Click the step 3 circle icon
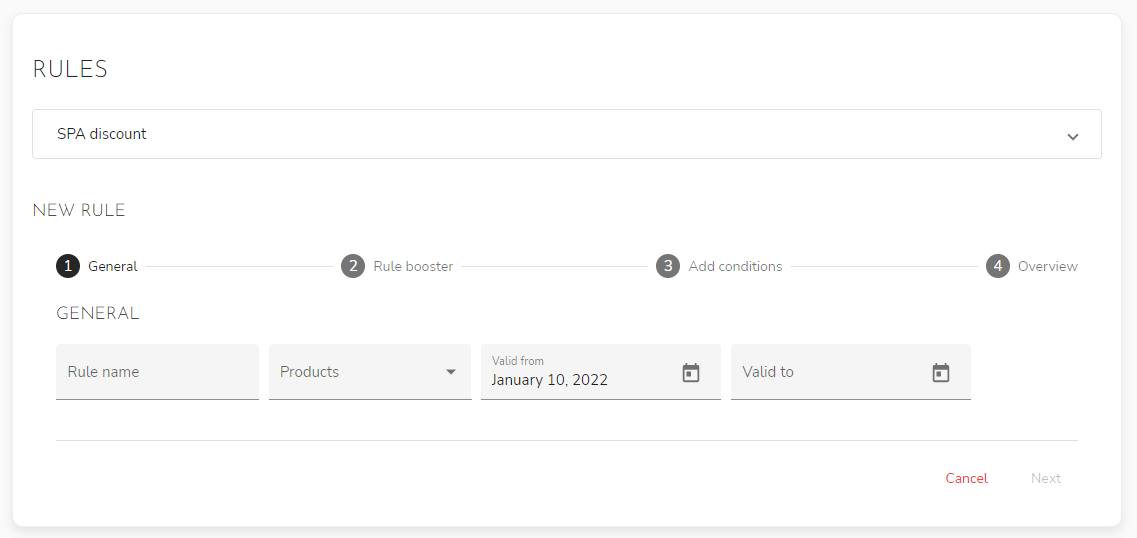The width and height of the screenshot is (1137, 538). click(x=668, y=266)
